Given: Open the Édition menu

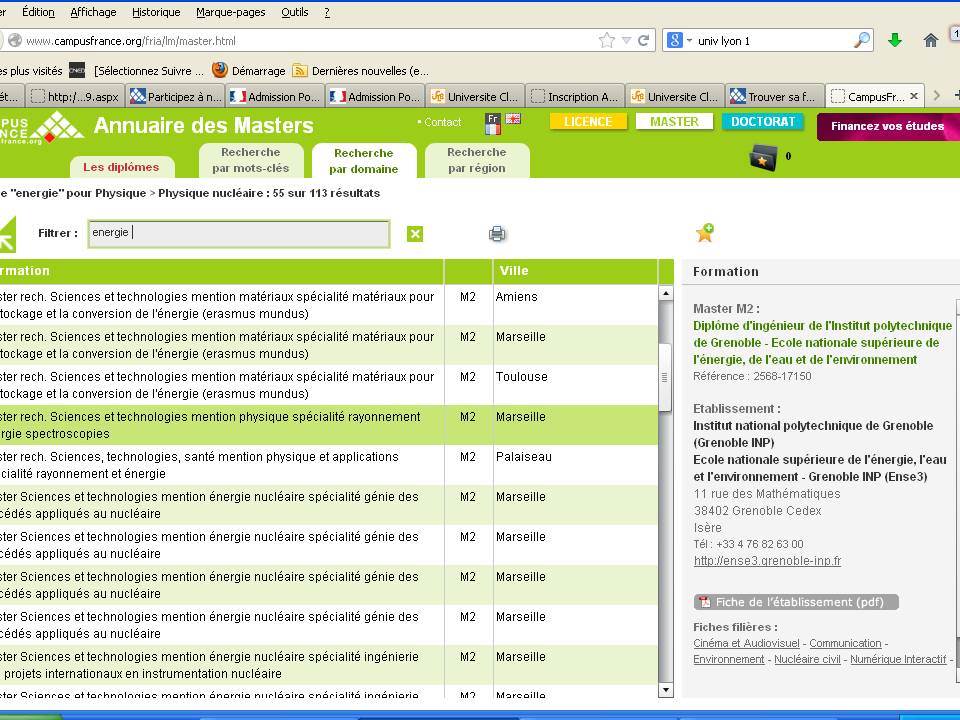Looking at the screenshot, I should (x=38, y=12).
